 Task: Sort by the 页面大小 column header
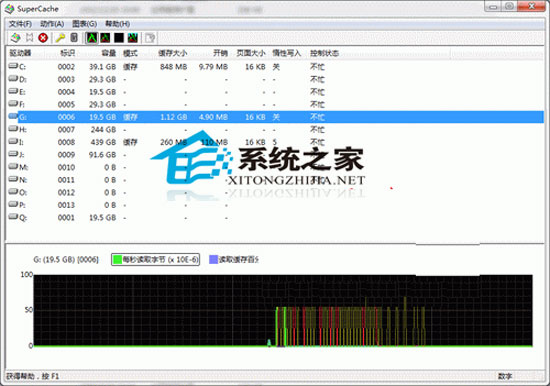click(x=251, y=53)
